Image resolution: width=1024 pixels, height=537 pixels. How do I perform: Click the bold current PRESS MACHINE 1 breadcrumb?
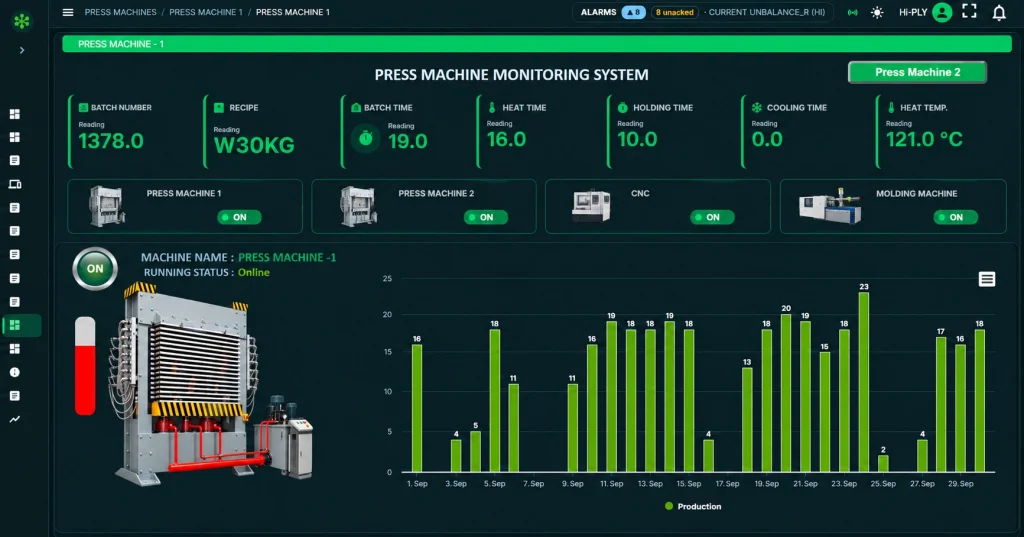[x=293, y=12]
